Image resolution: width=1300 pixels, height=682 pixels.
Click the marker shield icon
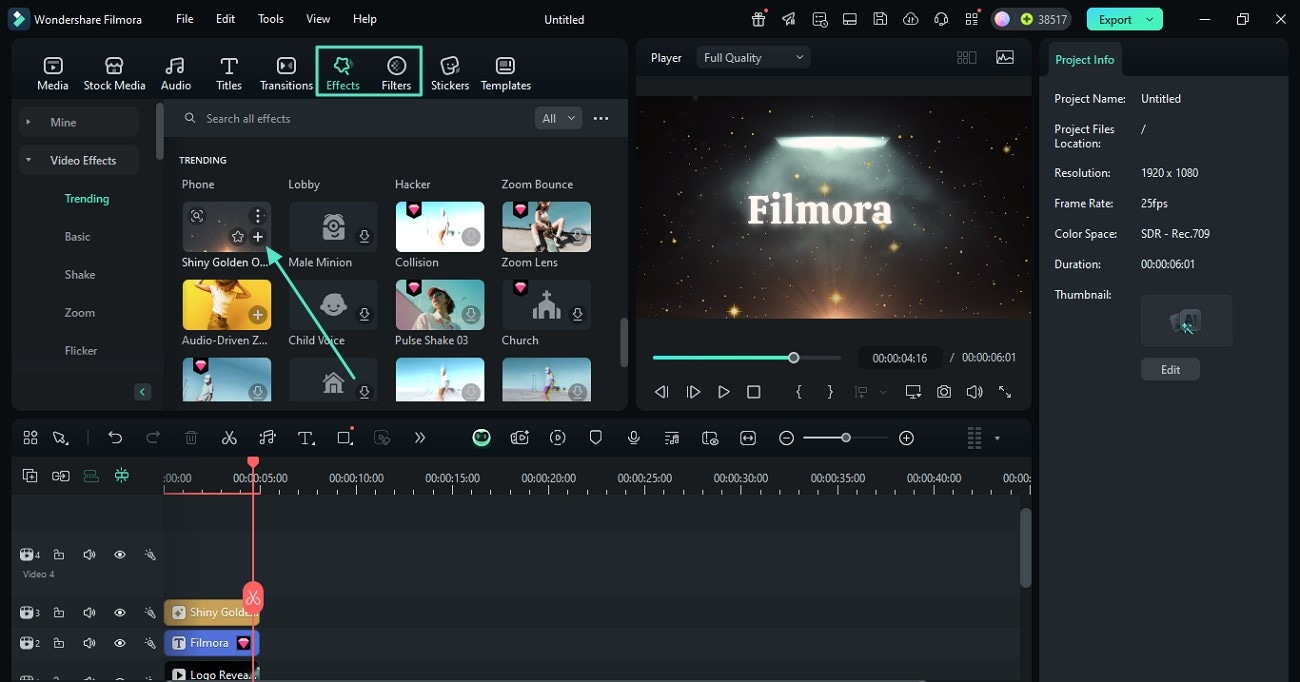pyautogui.click(x=596, y=438)
